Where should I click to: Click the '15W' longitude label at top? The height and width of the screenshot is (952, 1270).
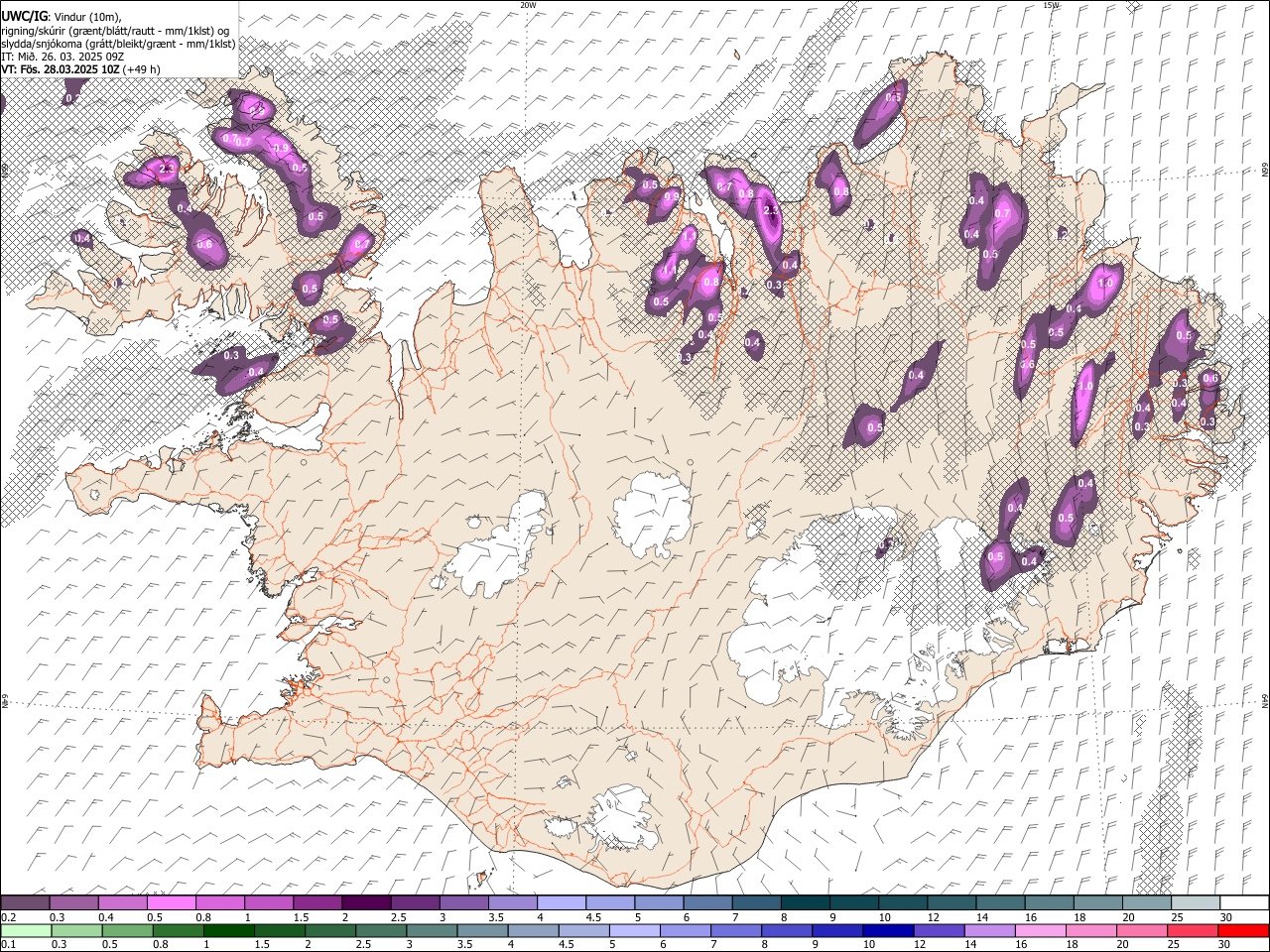[1051, 5]
